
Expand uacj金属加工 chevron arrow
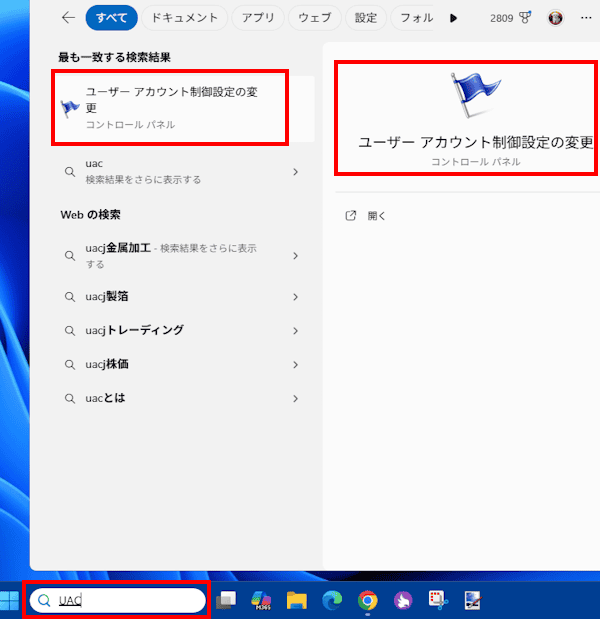click(x=295, y=256)
